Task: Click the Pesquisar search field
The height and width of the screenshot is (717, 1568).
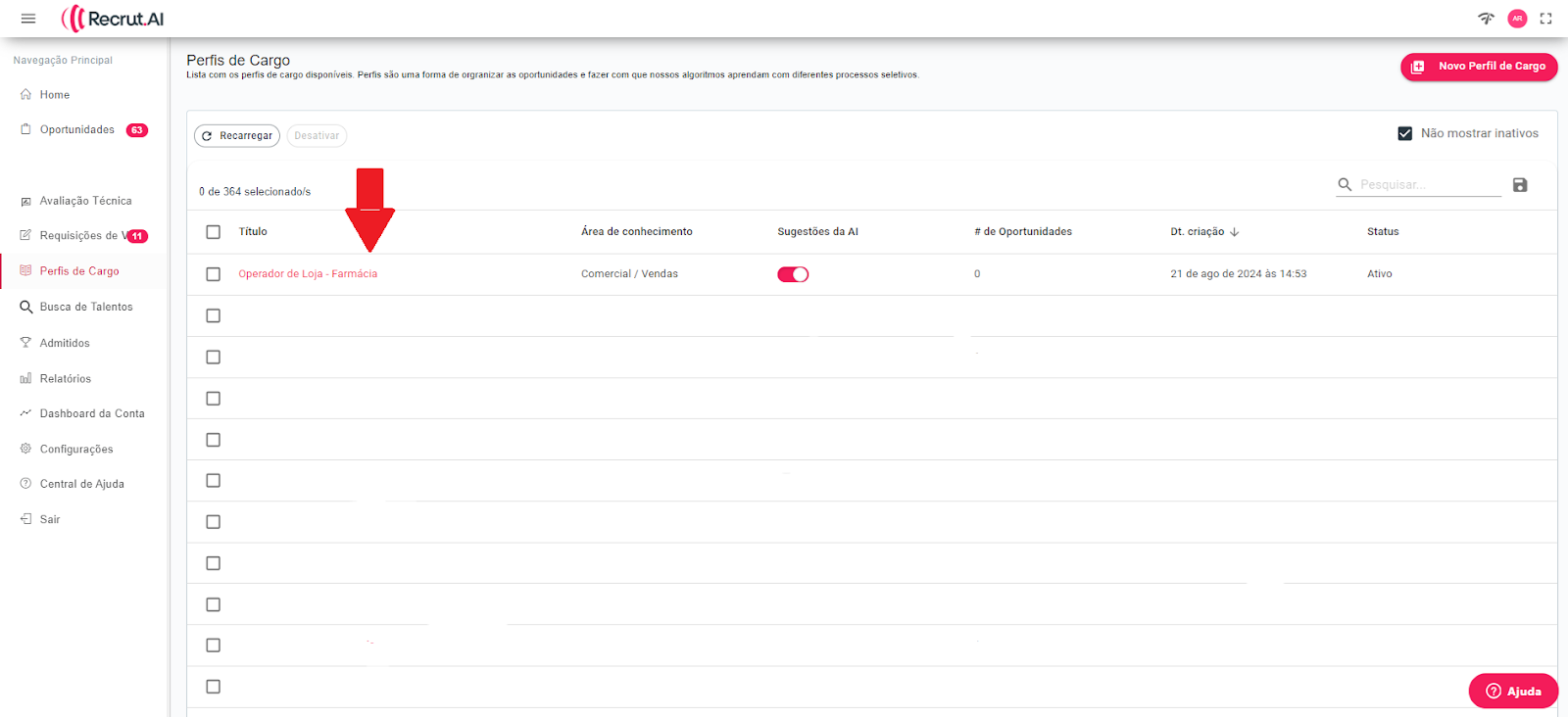Action: (x=1428, y=185)
